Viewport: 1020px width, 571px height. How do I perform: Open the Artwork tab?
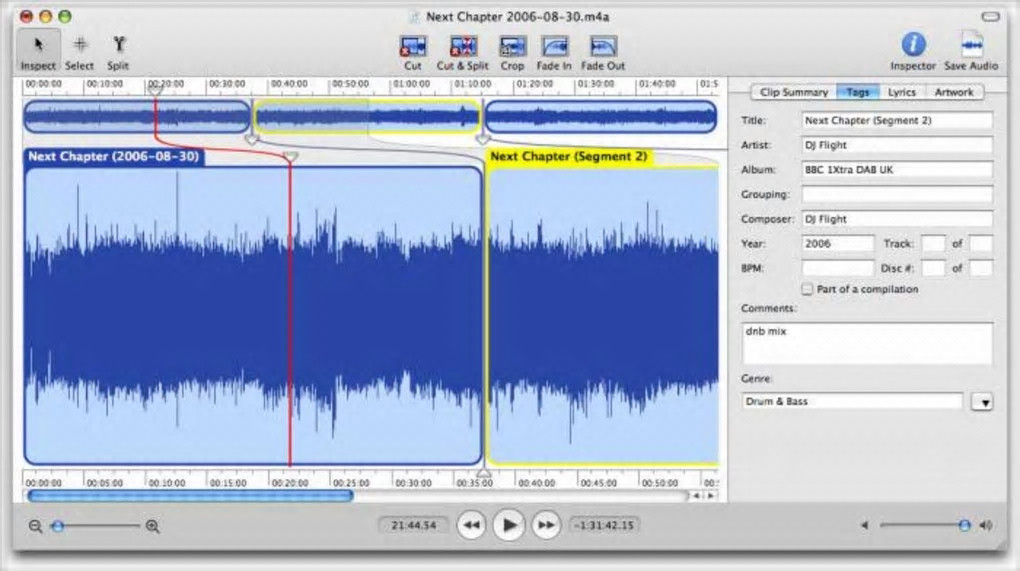(953, 92)
